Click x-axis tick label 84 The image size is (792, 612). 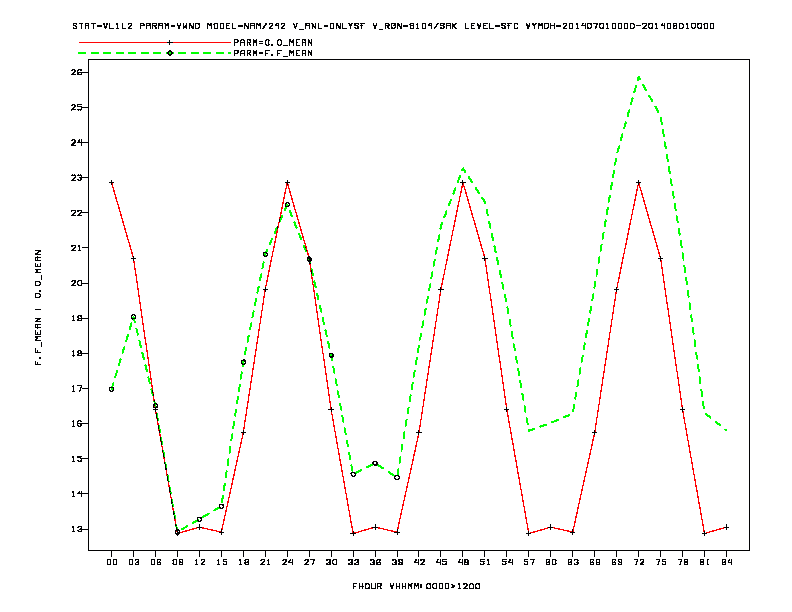[726, 562]
